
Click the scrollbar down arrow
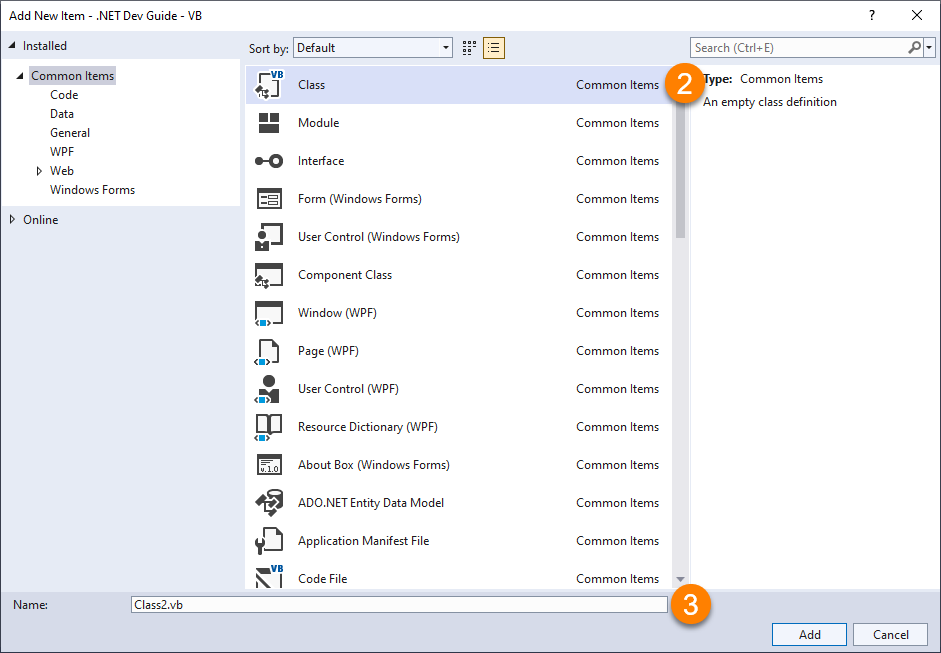click(680, 579)
